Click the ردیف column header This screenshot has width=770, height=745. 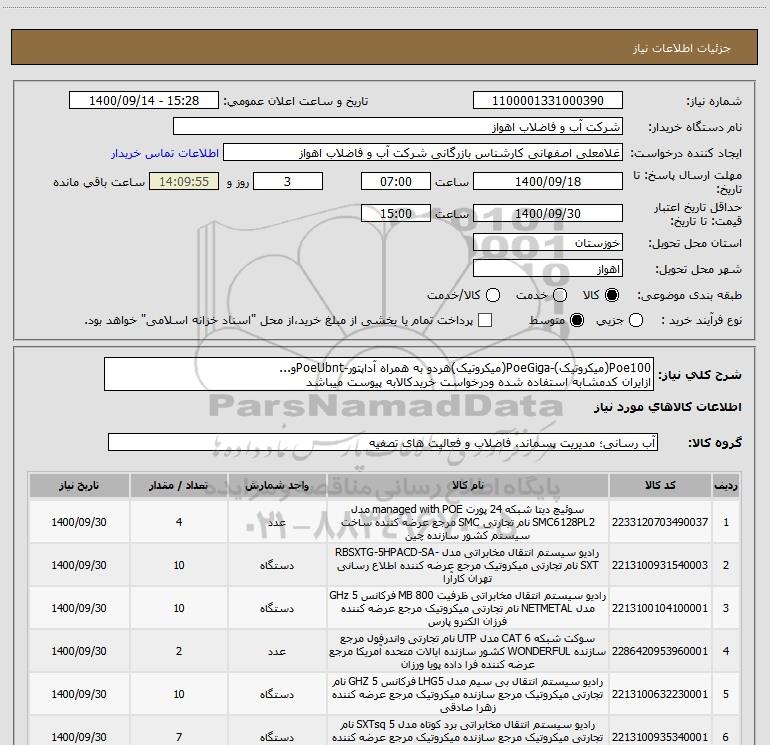point(726,485)
